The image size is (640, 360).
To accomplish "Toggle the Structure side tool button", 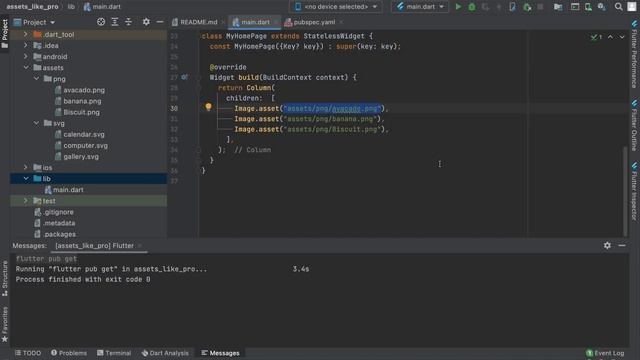I will pos(4,278).
